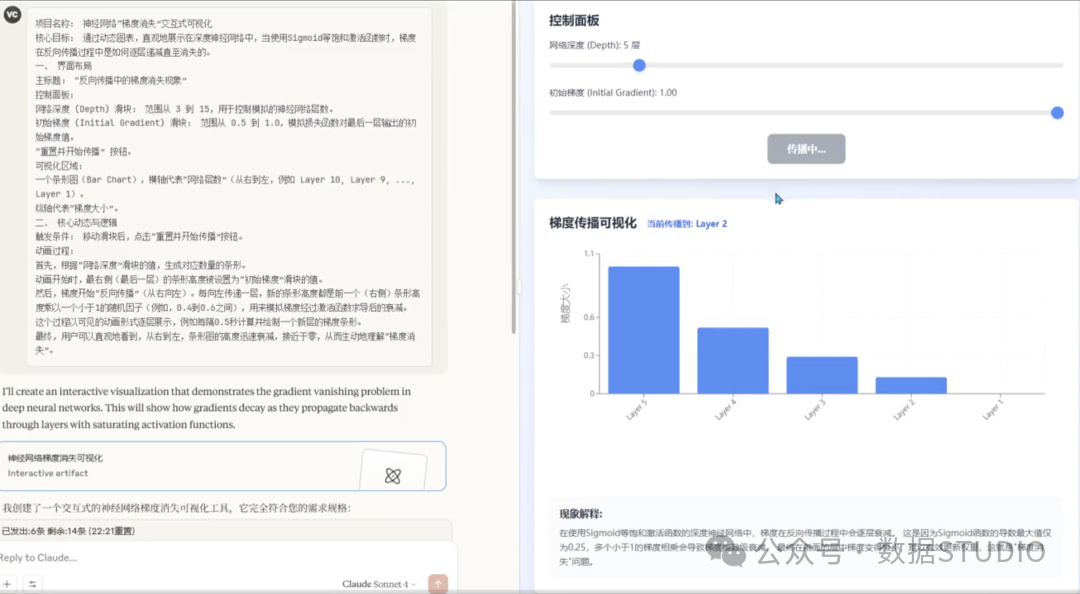
Task: Click the 已发出:6条 剩余:14条 usage notice
Action: [68, 531]
